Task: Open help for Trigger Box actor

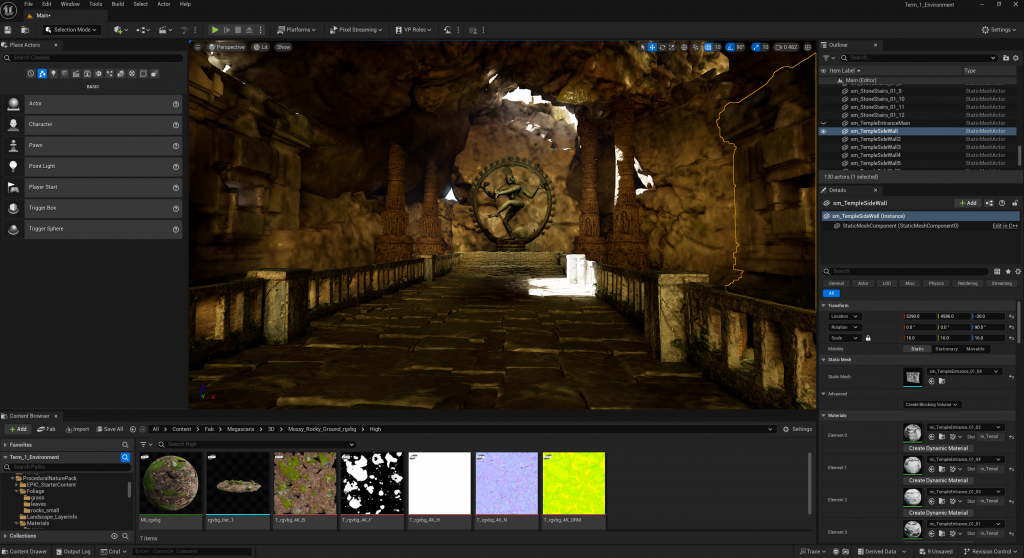Action: (x=176, y=208)
